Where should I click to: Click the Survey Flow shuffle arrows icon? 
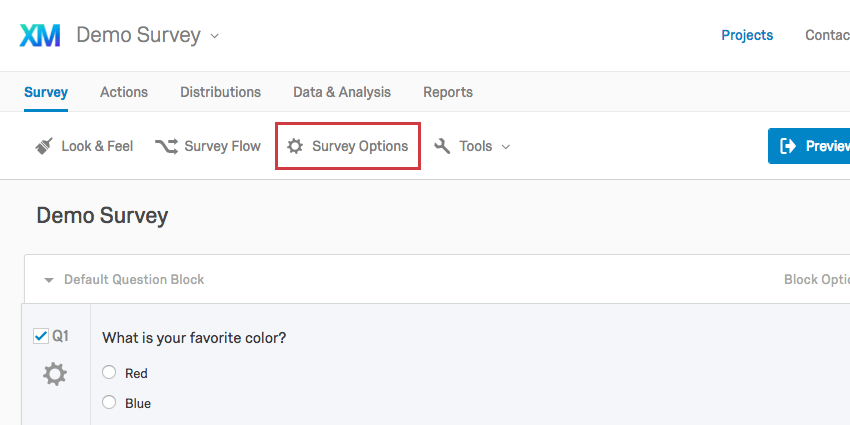tap(166, 146)
